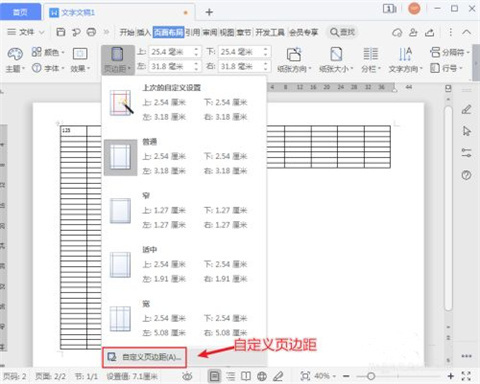Switch to the 章节 Chapter tab
This screenshot has height=384, width=480.
click(244, 32)
